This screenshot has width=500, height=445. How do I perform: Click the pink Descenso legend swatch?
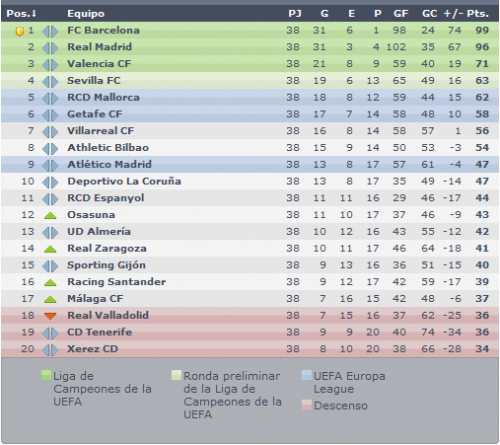pyautogui.click(x=307, y=405)
